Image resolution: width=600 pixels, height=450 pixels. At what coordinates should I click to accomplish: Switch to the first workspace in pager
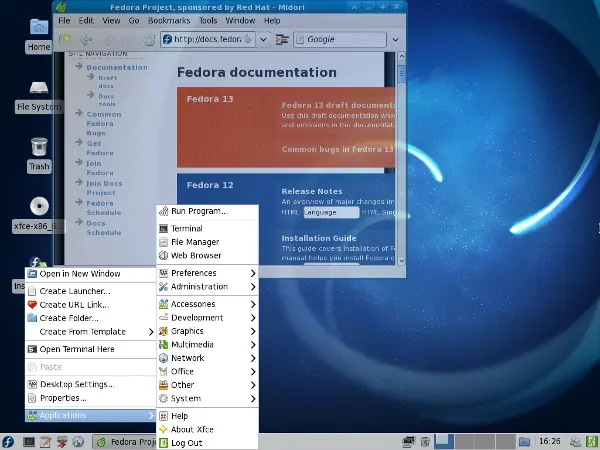tap(444, 442)
